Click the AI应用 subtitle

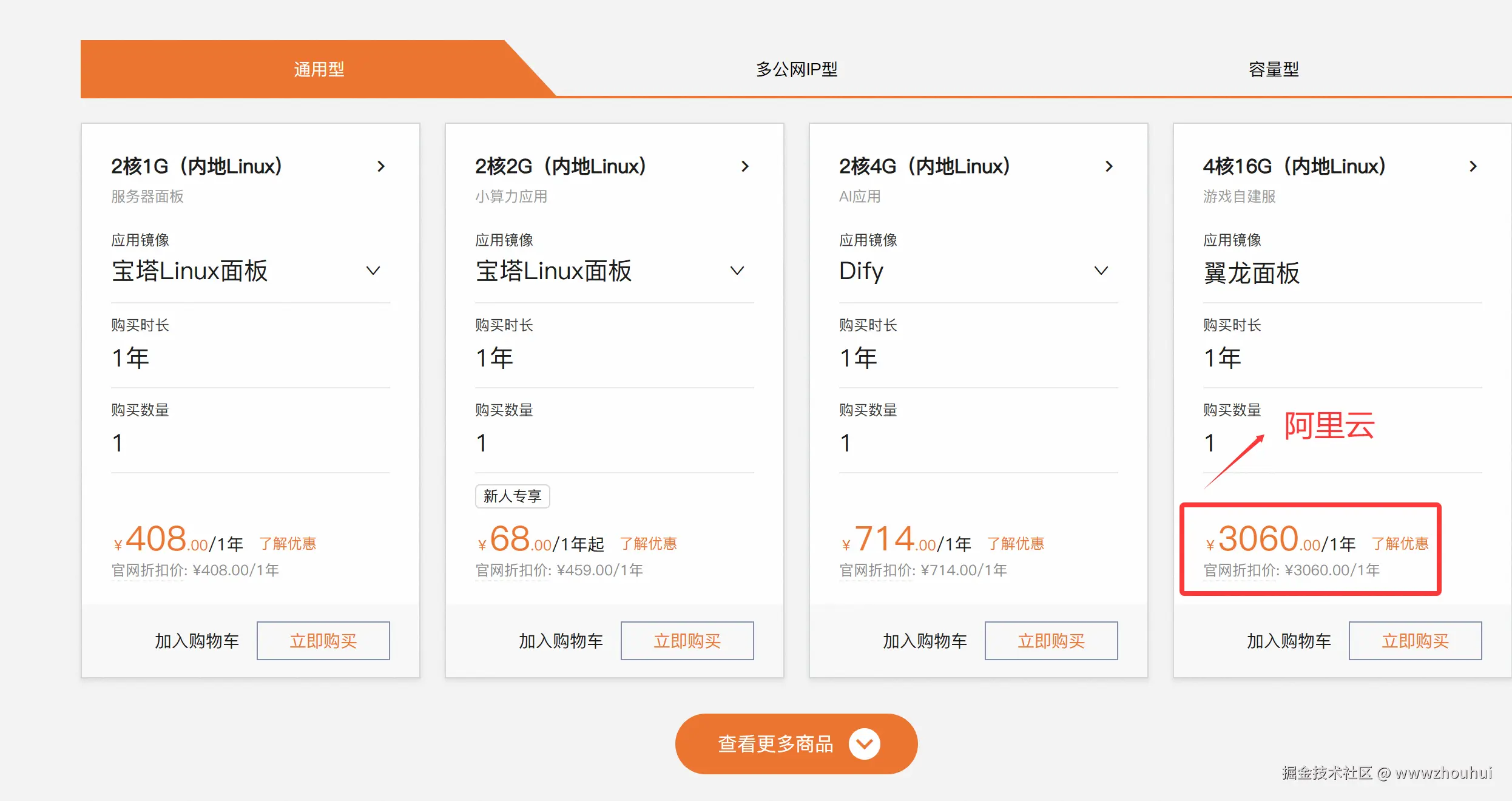[x=860, y=197]
